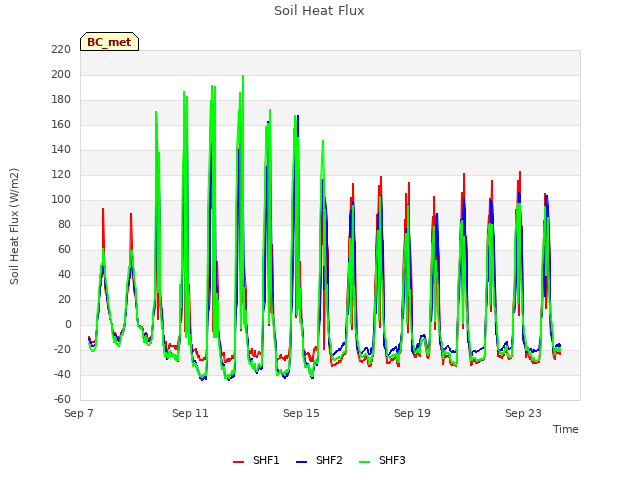Click the 100 y-axis tick label
Viewport: 640px width, 480px height.
[61, 200]
